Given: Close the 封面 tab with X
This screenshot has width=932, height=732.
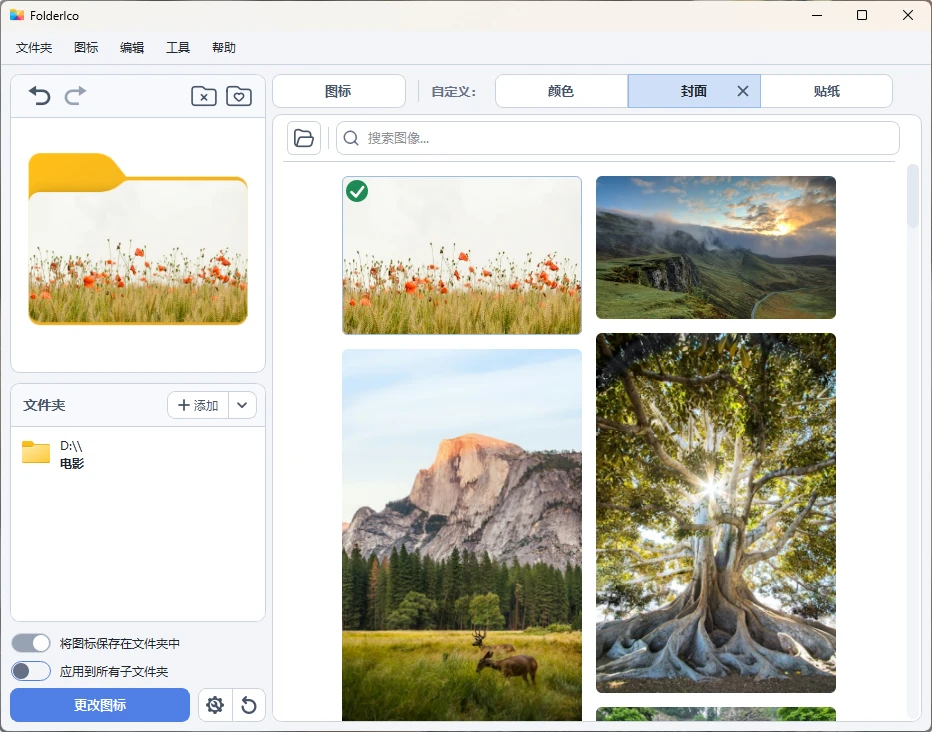Looking at the screenshot, I should (x=743, y=91).
